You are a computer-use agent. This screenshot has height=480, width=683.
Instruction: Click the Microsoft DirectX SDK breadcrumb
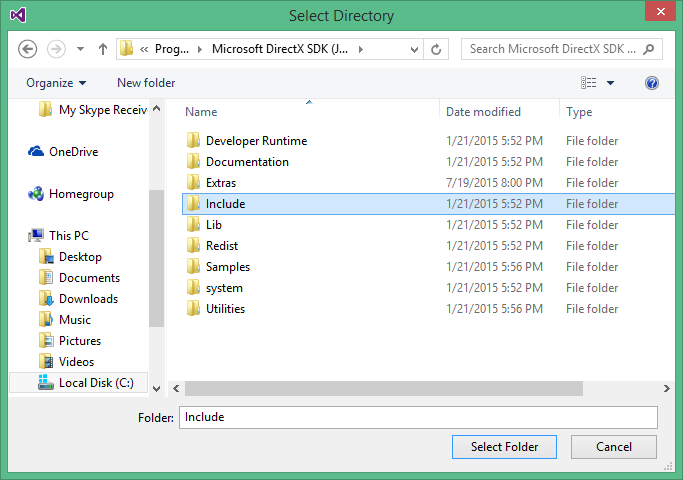[280, 49]
